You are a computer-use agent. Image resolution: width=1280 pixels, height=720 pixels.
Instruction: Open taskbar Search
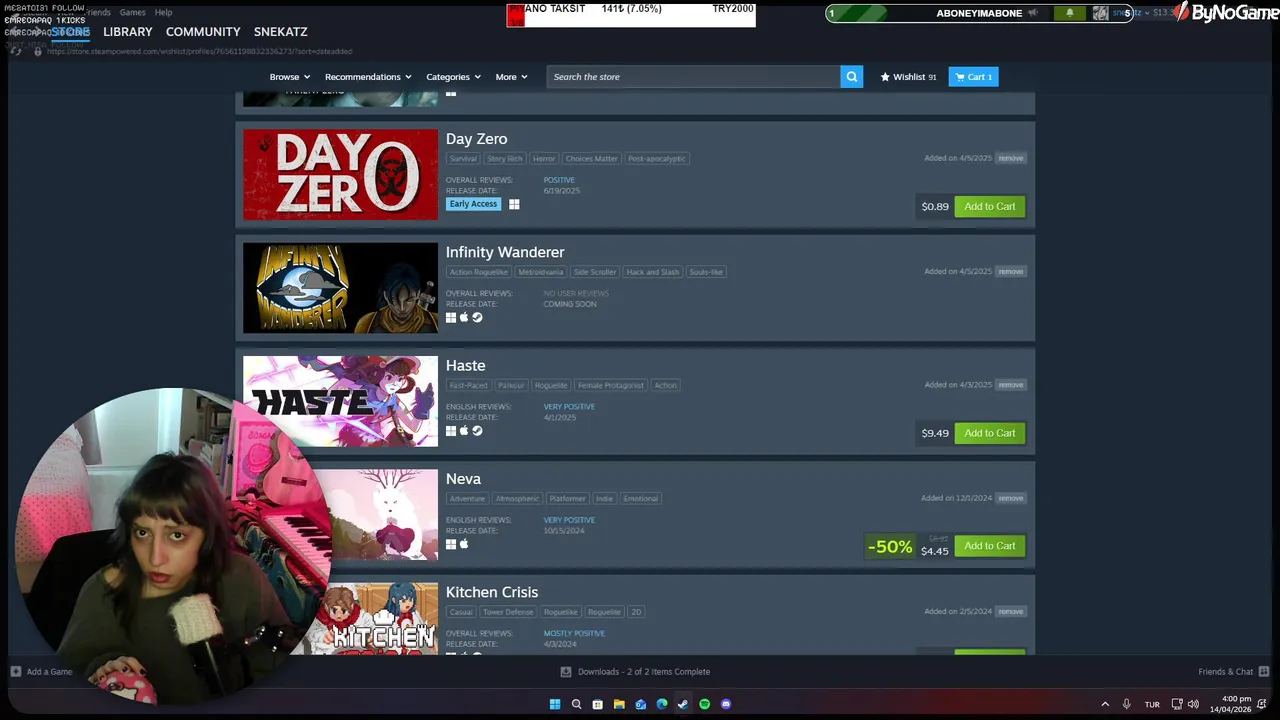576,704
